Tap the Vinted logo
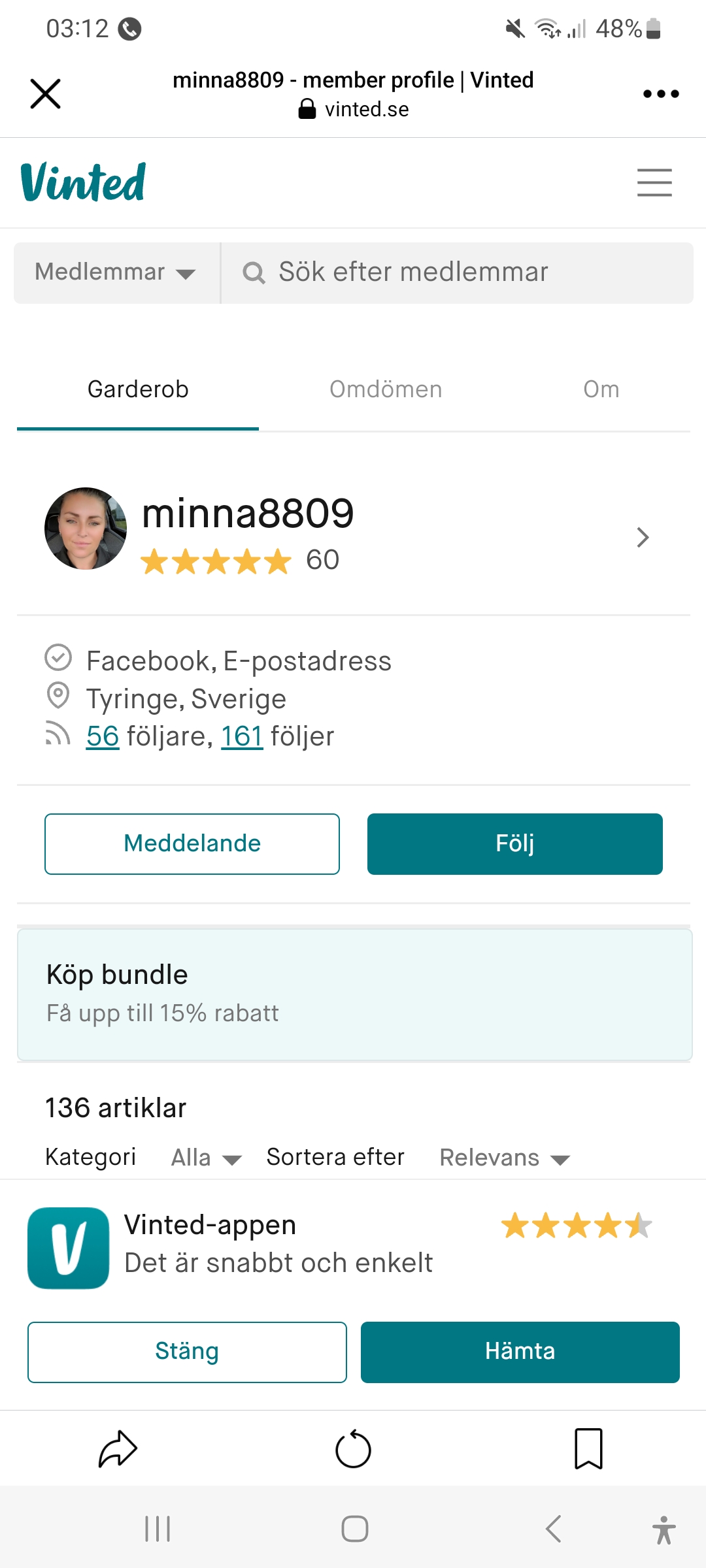The width and height of the screenshot is (706, 1568). pyautogui.click(x=83, y=182)
